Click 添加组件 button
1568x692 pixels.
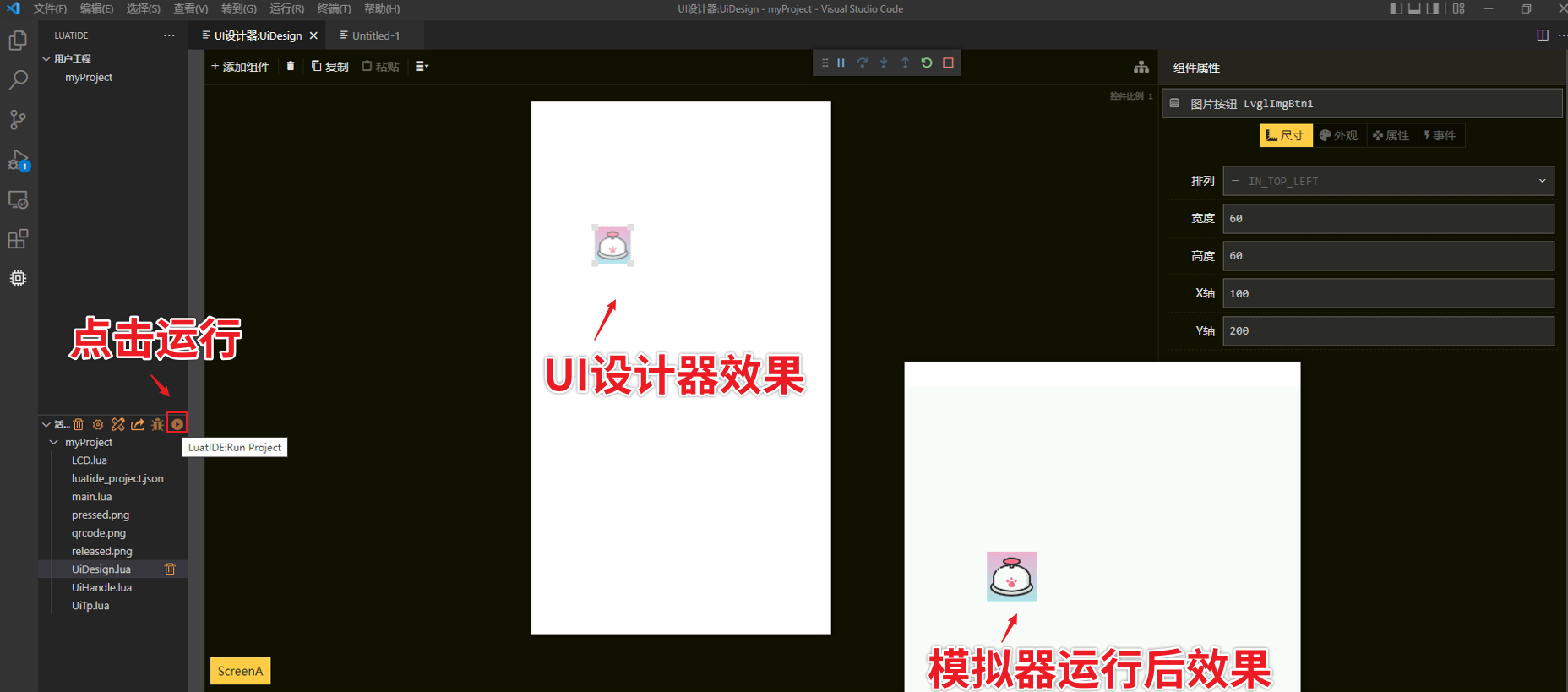[241, 67]
